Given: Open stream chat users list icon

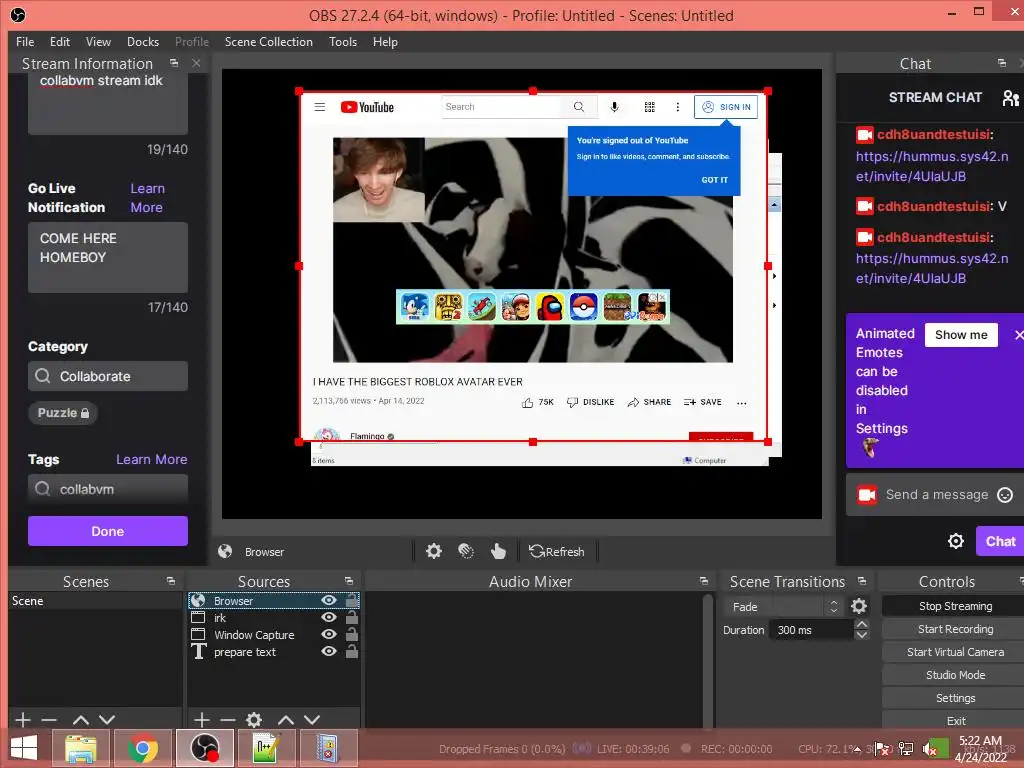Looking at the screenshot, I should click(x=1010, y=97).
